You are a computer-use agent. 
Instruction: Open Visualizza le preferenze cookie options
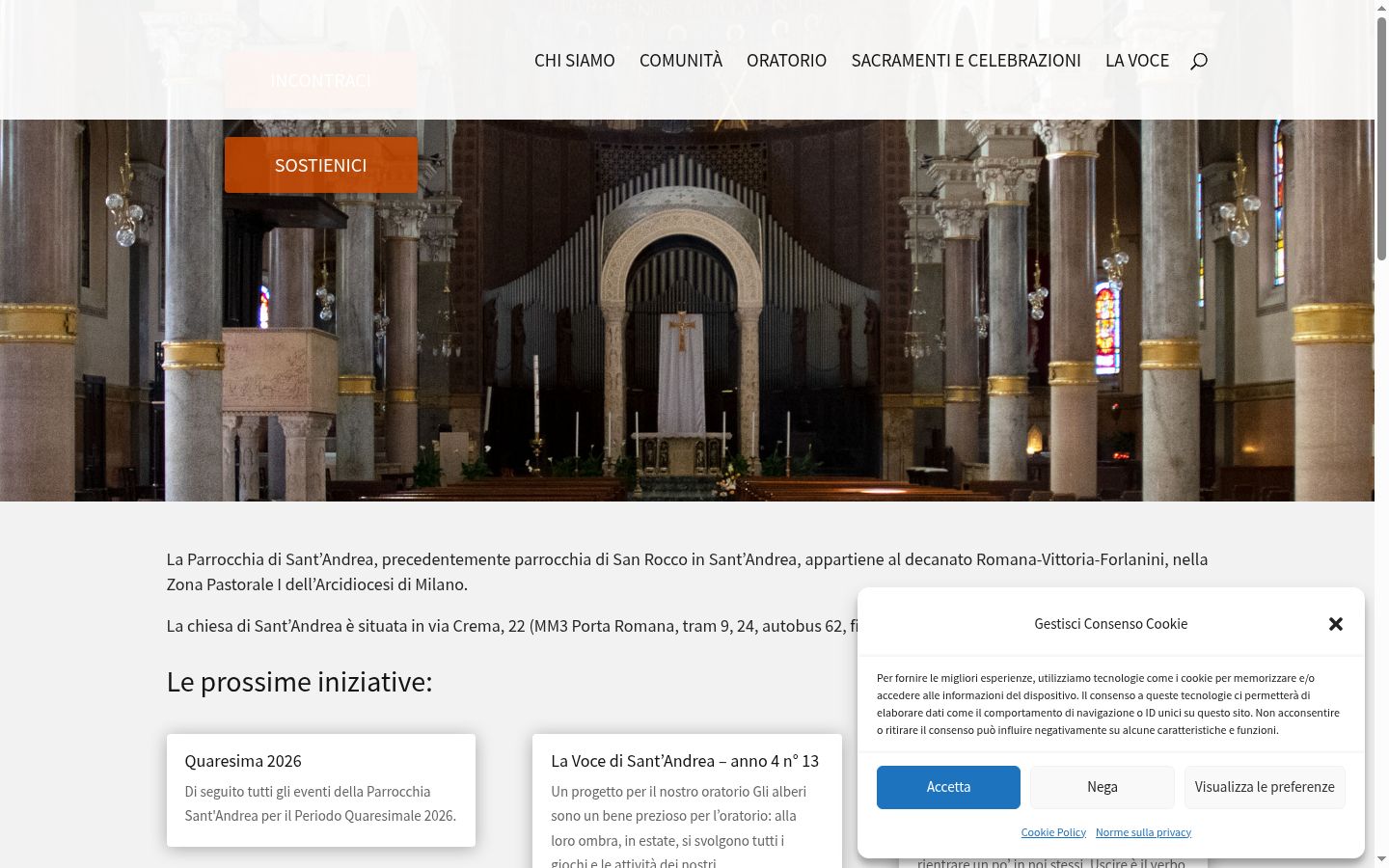pos(1265,787)
